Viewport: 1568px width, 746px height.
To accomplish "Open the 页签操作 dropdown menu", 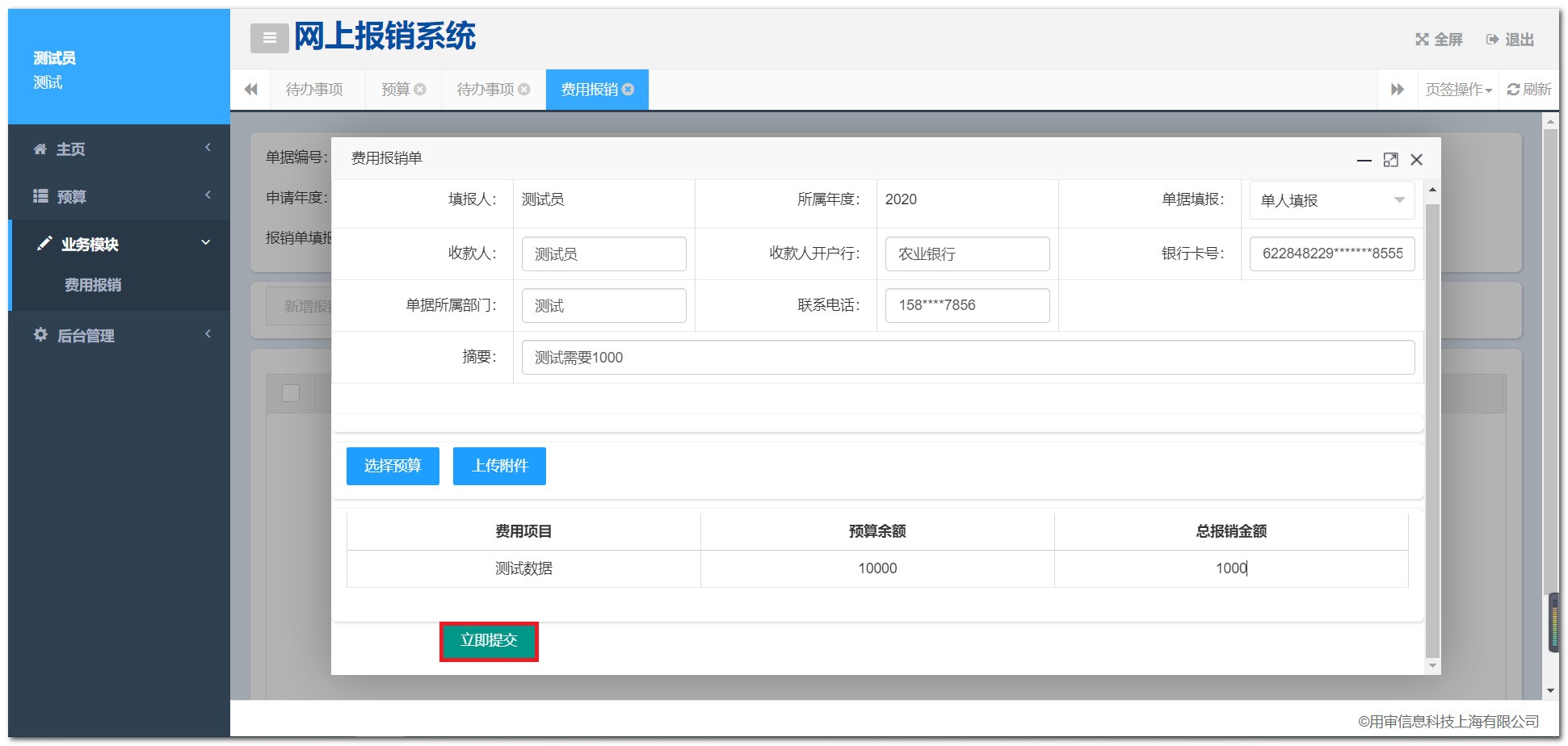I will tap(1458, 90).
